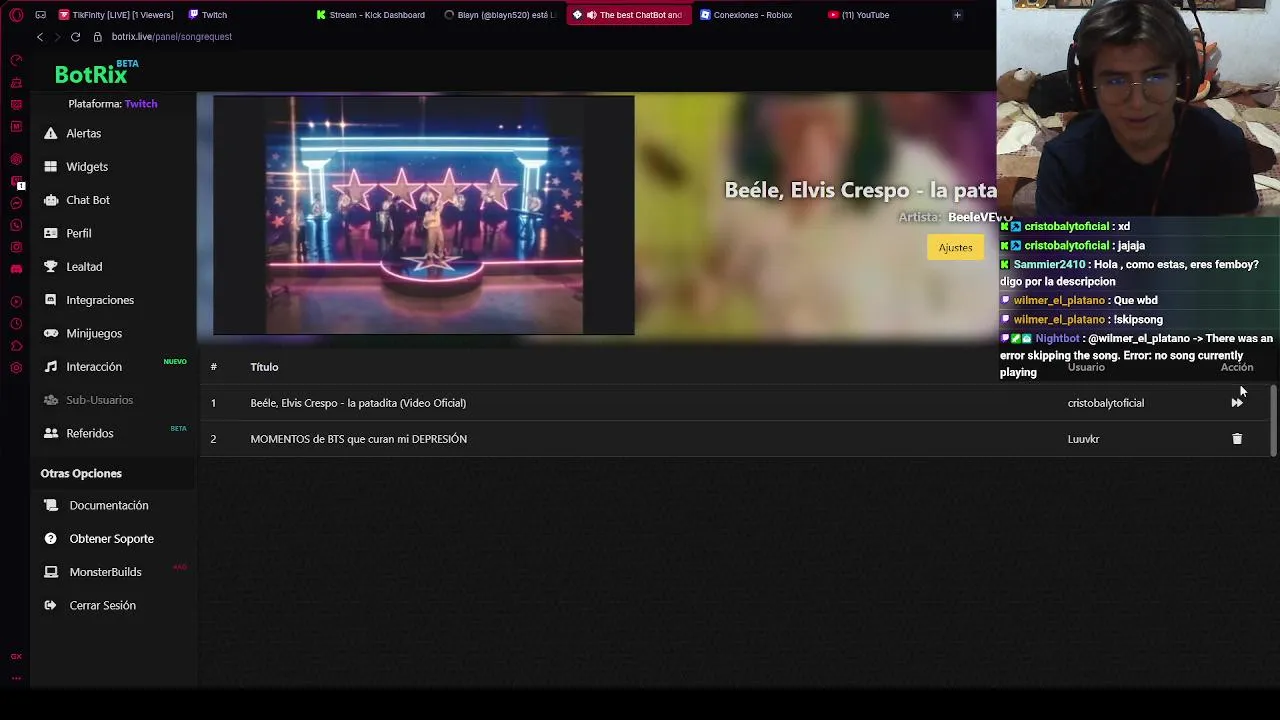Open Discord in Opera sidebar
Viewport: 1280px width, 720px height.
pos(16,269)
